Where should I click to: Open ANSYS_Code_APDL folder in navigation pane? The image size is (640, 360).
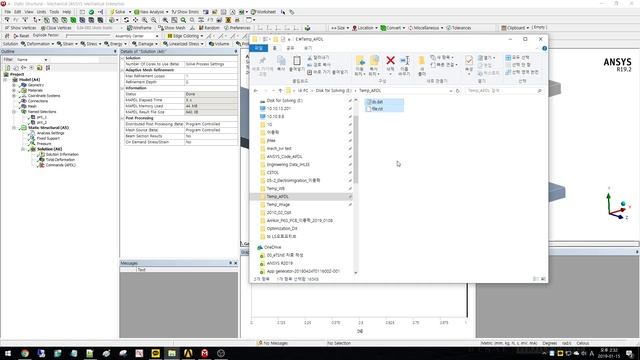pyautogui.click(x=284, y=156)
